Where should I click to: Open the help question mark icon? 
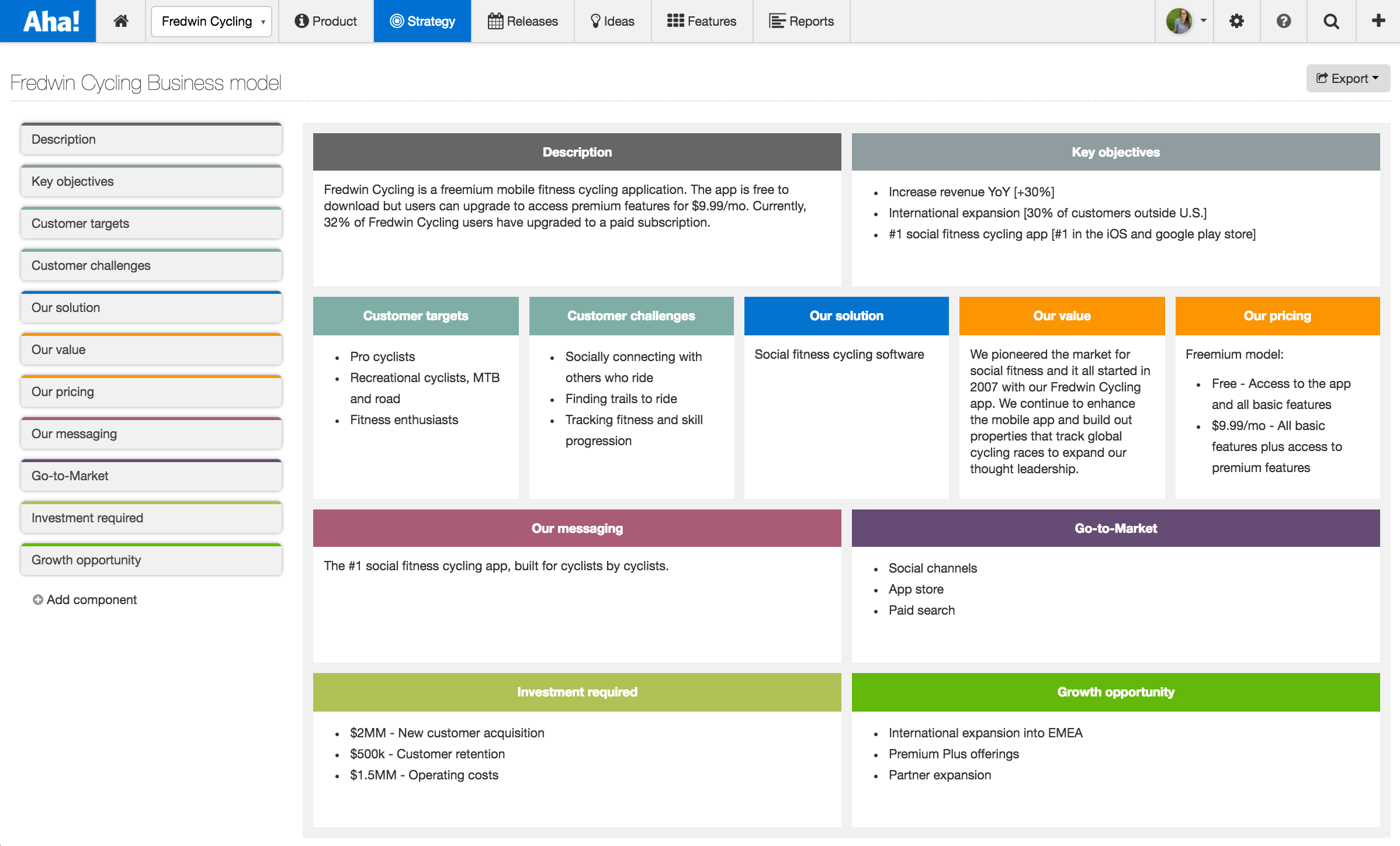[1283, 21]
